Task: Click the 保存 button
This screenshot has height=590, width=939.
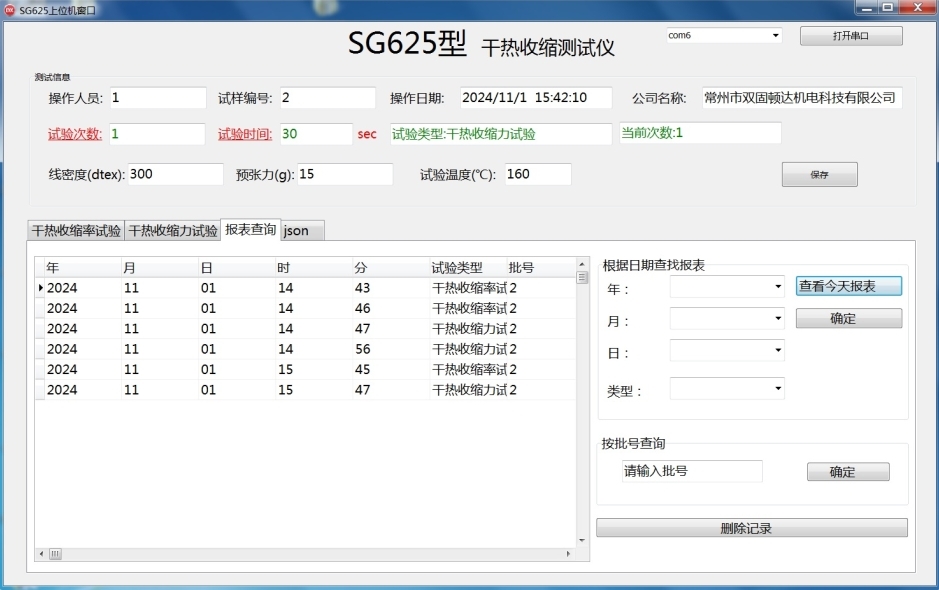Action: pyautogui.click(x=819, y=175)
